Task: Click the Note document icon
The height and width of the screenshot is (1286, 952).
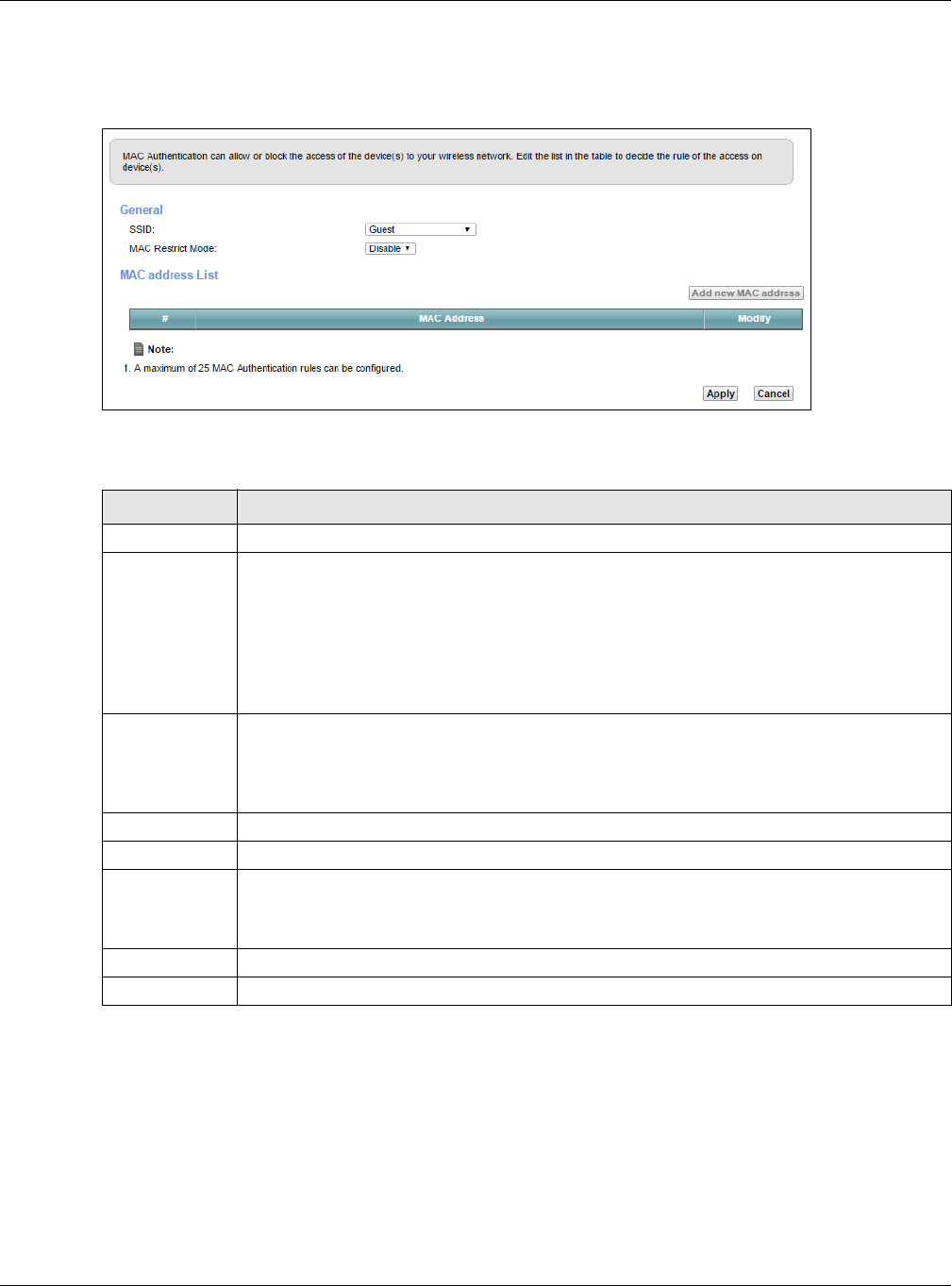Action: click(x=139, y=349)
